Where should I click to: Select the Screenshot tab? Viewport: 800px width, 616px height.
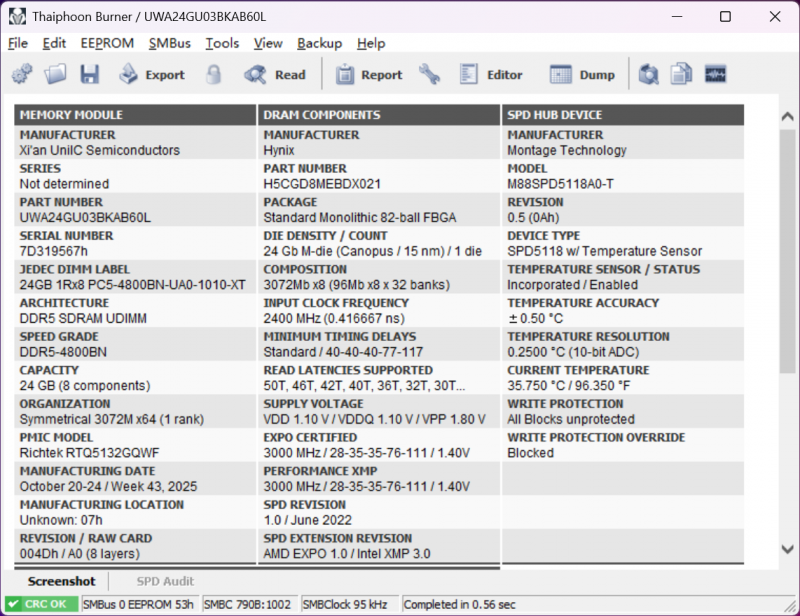[62, 581]
